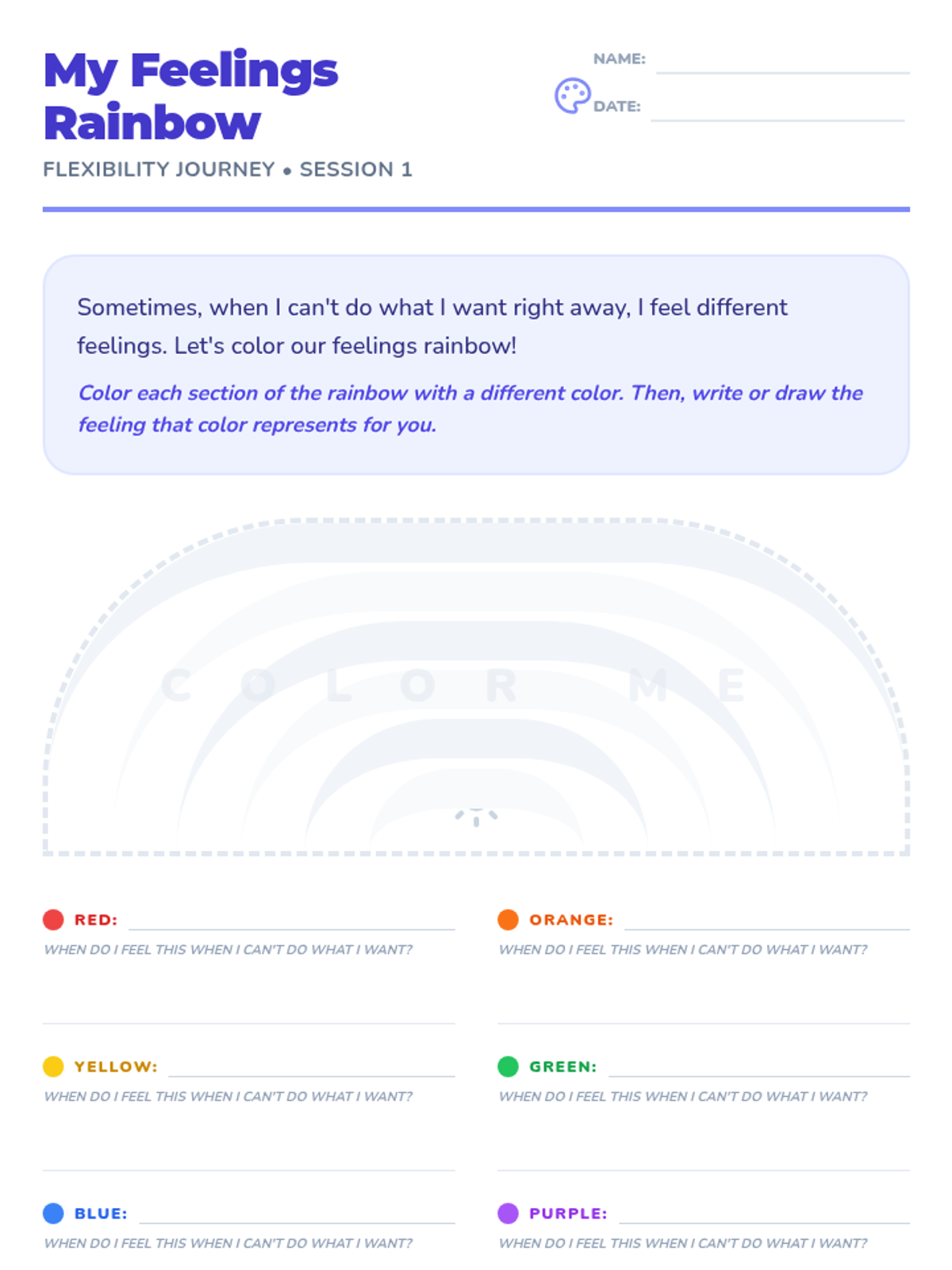This screenshot has width=952, height=1270.
Task: Focus the blank line beside ORANGE
Action: pos(766,921)
